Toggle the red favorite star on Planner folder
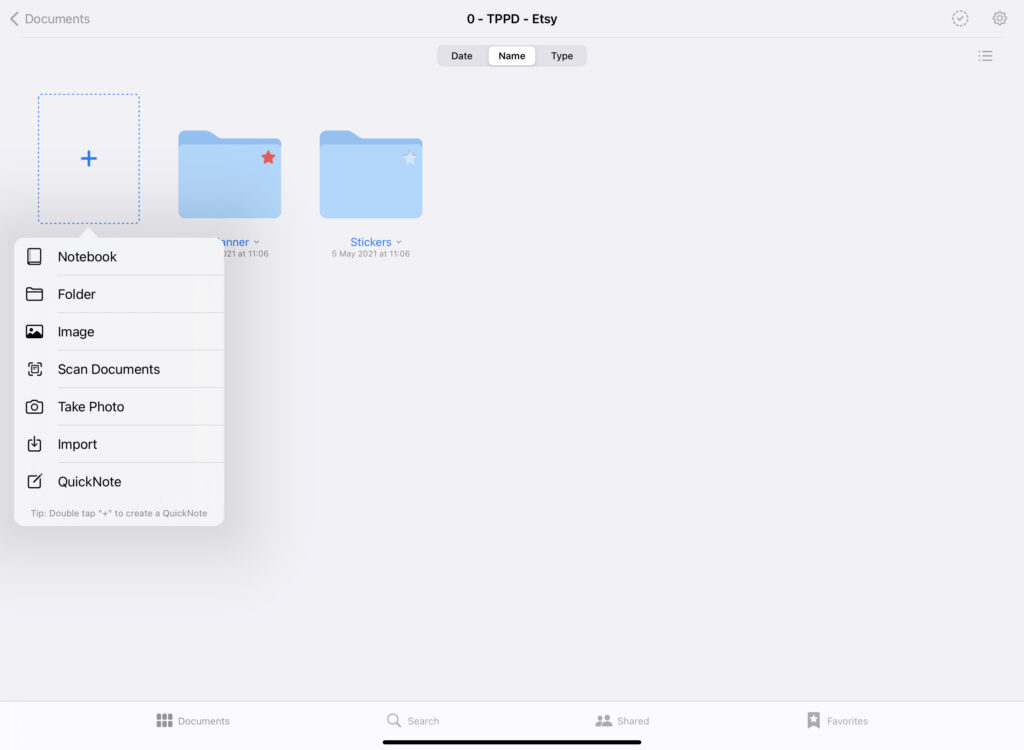The width and height of the screenshot is (1024, 750). [x=268, y=157]
